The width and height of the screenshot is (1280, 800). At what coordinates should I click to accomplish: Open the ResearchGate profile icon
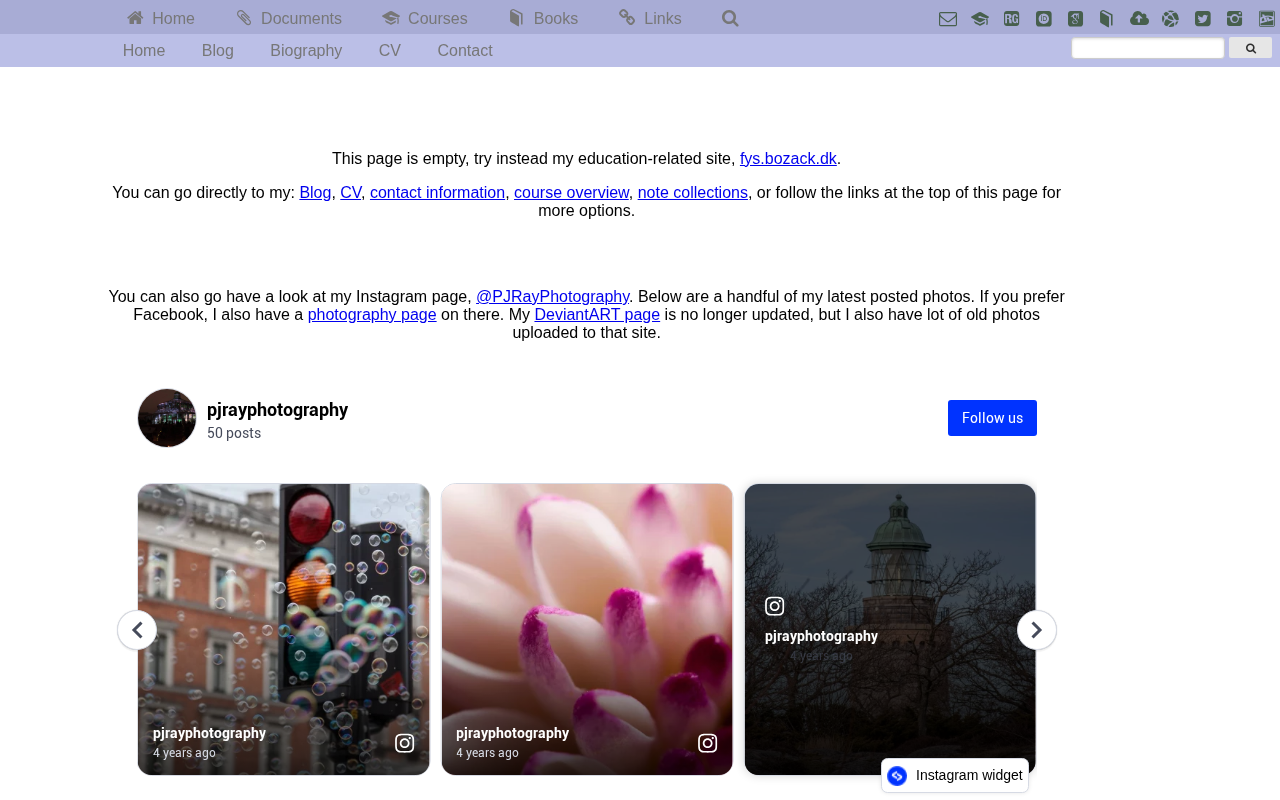1012,19
